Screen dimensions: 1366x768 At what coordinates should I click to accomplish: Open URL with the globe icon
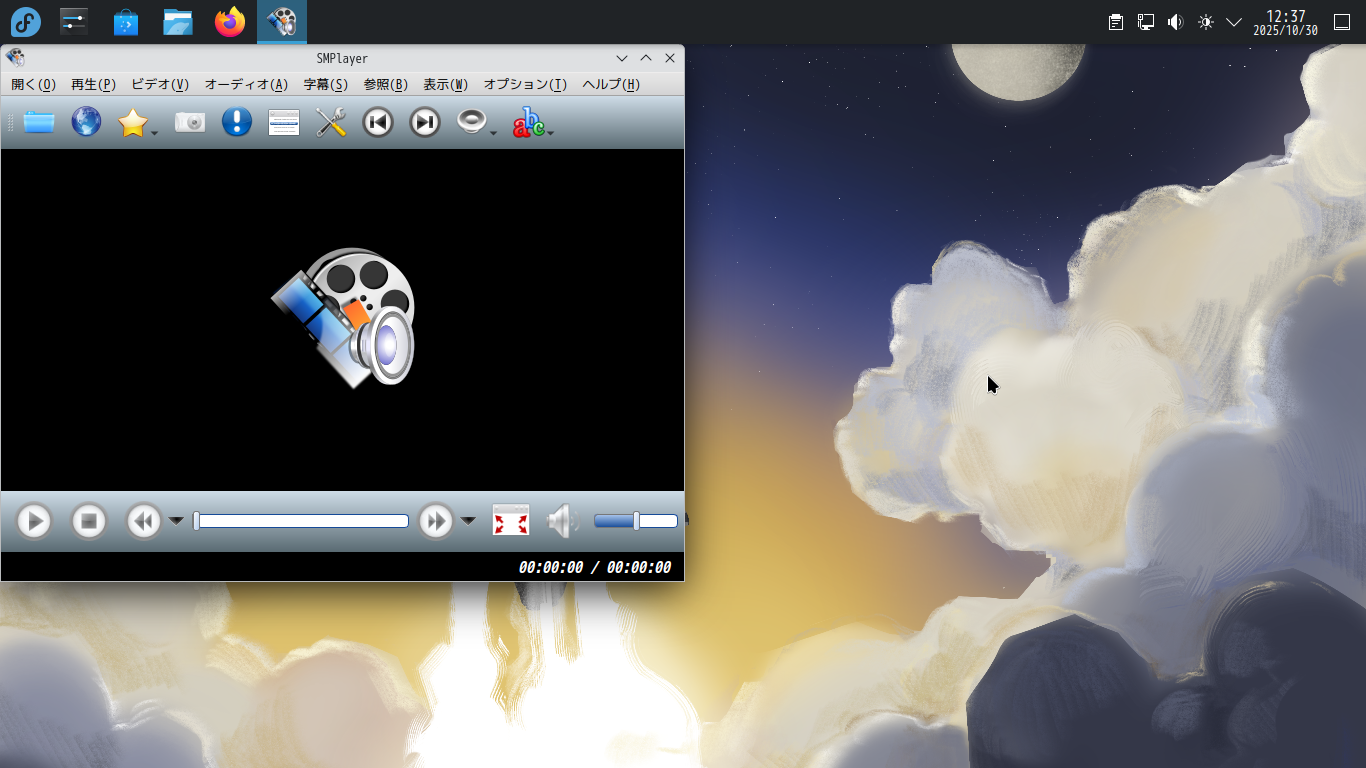point(86,123)
